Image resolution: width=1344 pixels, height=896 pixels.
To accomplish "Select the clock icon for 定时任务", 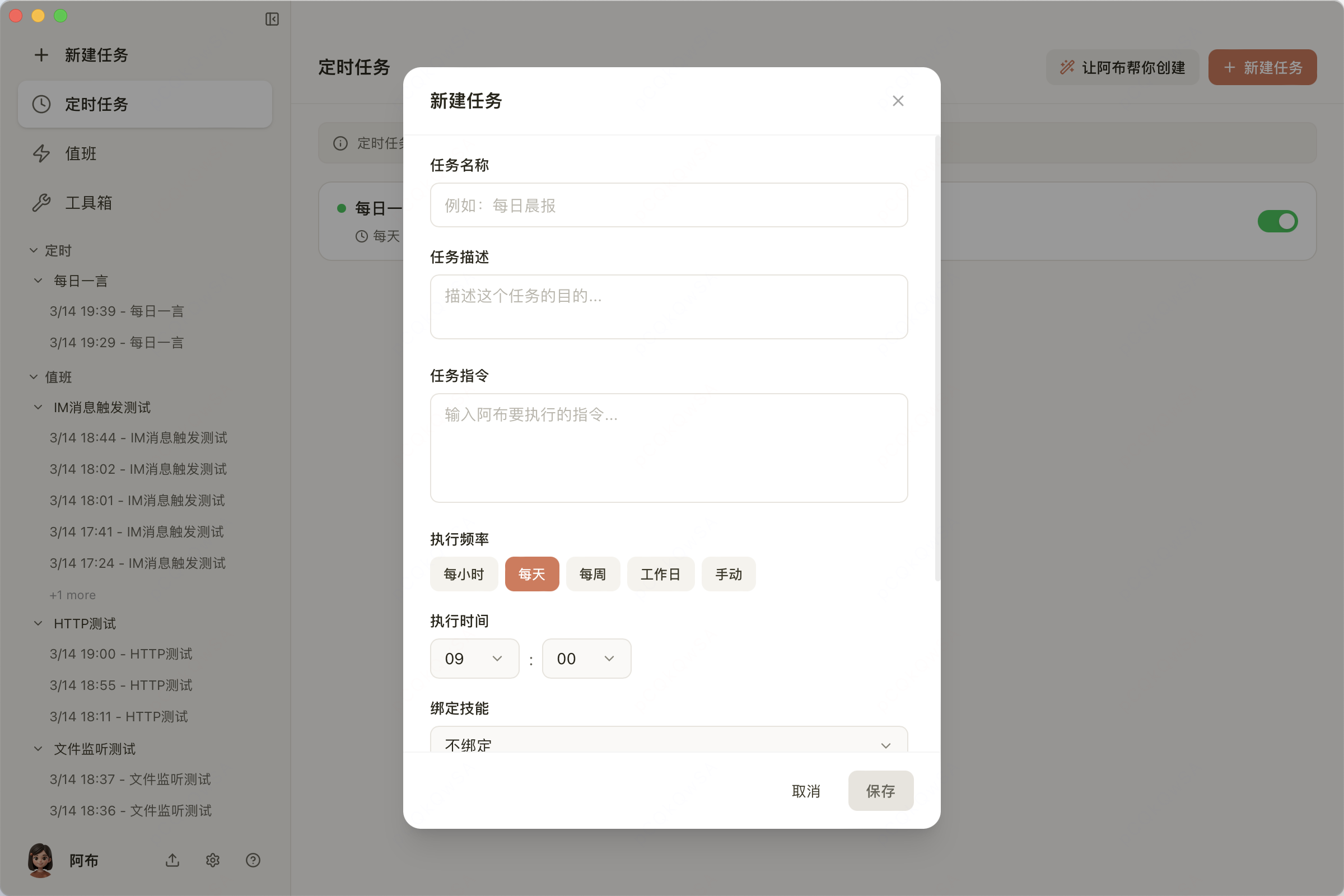I will 40,104.
